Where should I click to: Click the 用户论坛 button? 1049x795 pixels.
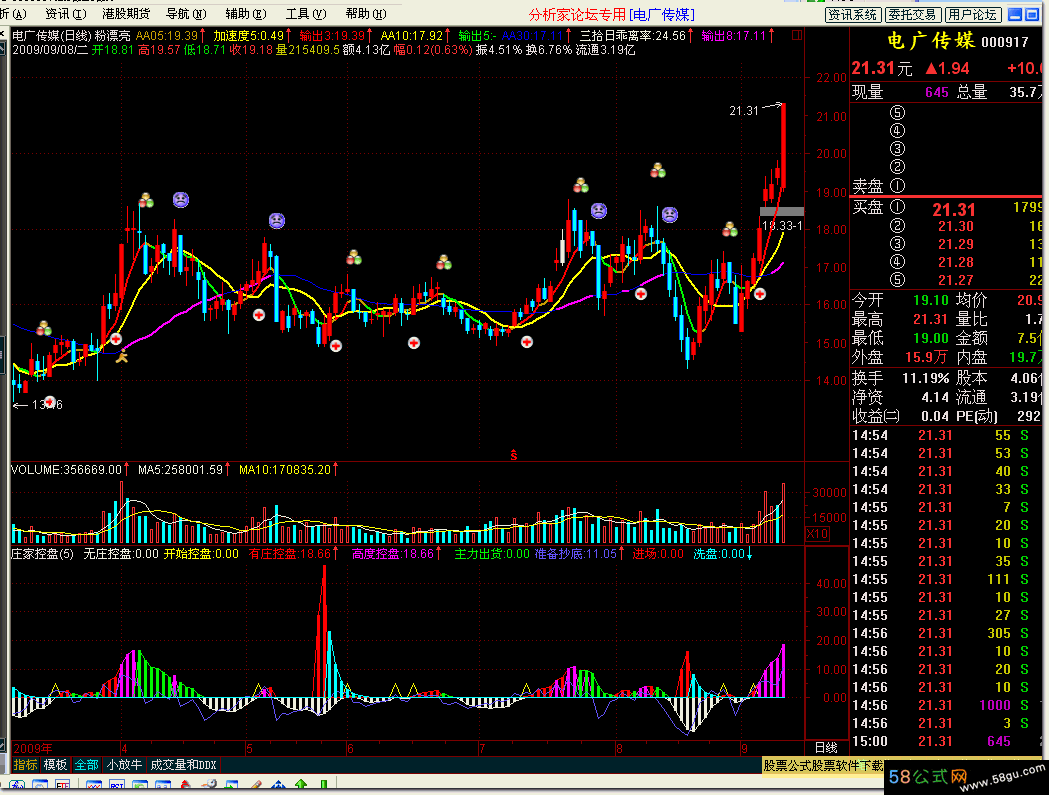[974, 15]
